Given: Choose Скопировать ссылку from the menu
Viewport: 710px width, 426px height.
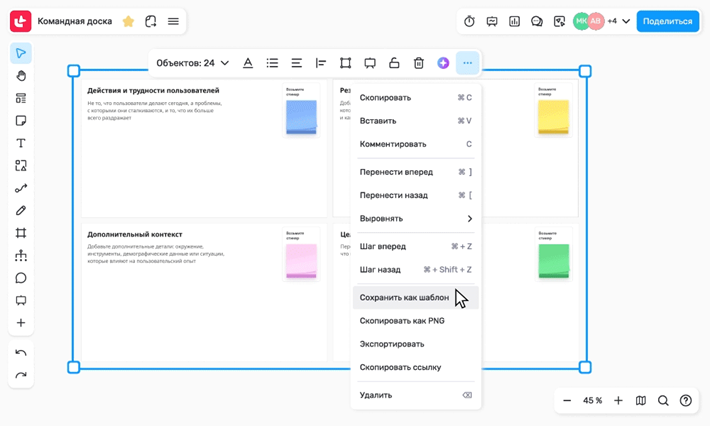Looking at the screenshot, I should 416,367.
